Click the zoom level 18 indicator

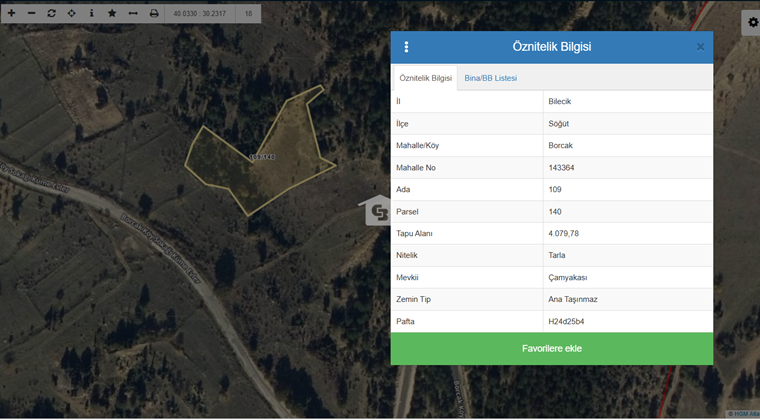point(248,13)
